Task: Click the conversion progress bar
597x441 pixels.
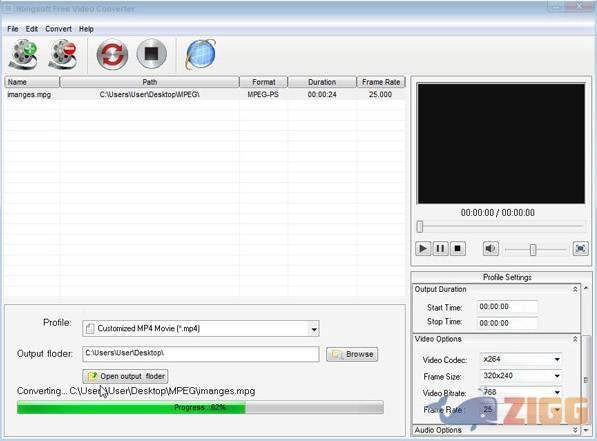Action: pyautogui.click(x=200, y=407)
